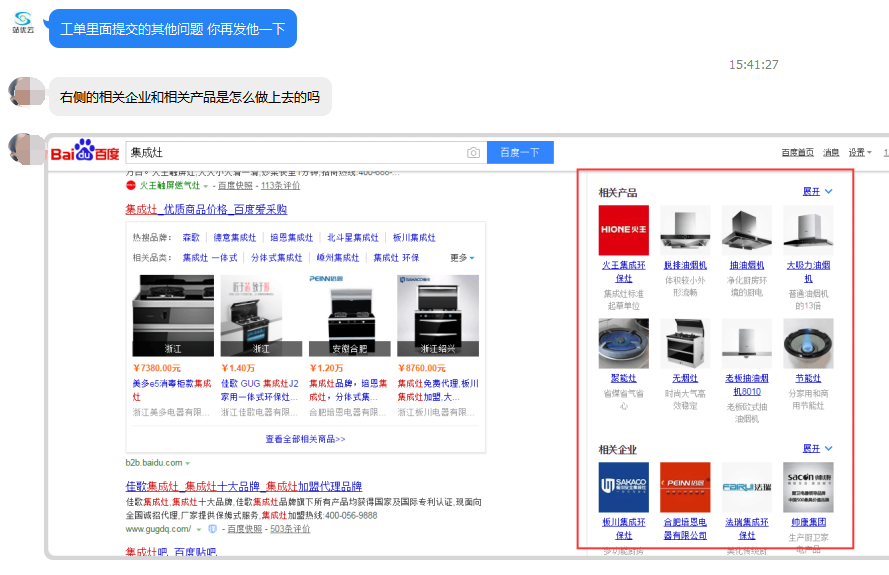Screen dimensions: 889x575
Task: Open the 设置 dropdown menu
Action: pos(859,153)
